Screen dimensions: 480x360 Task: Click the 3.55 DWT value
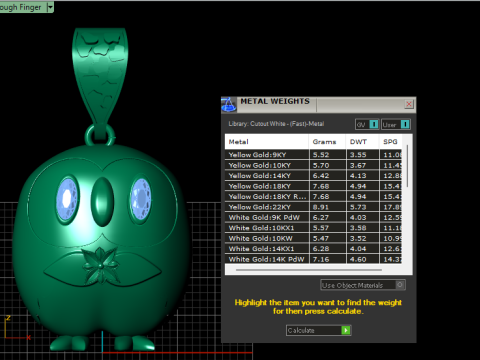pyautogui.click(x=358, y=155)
